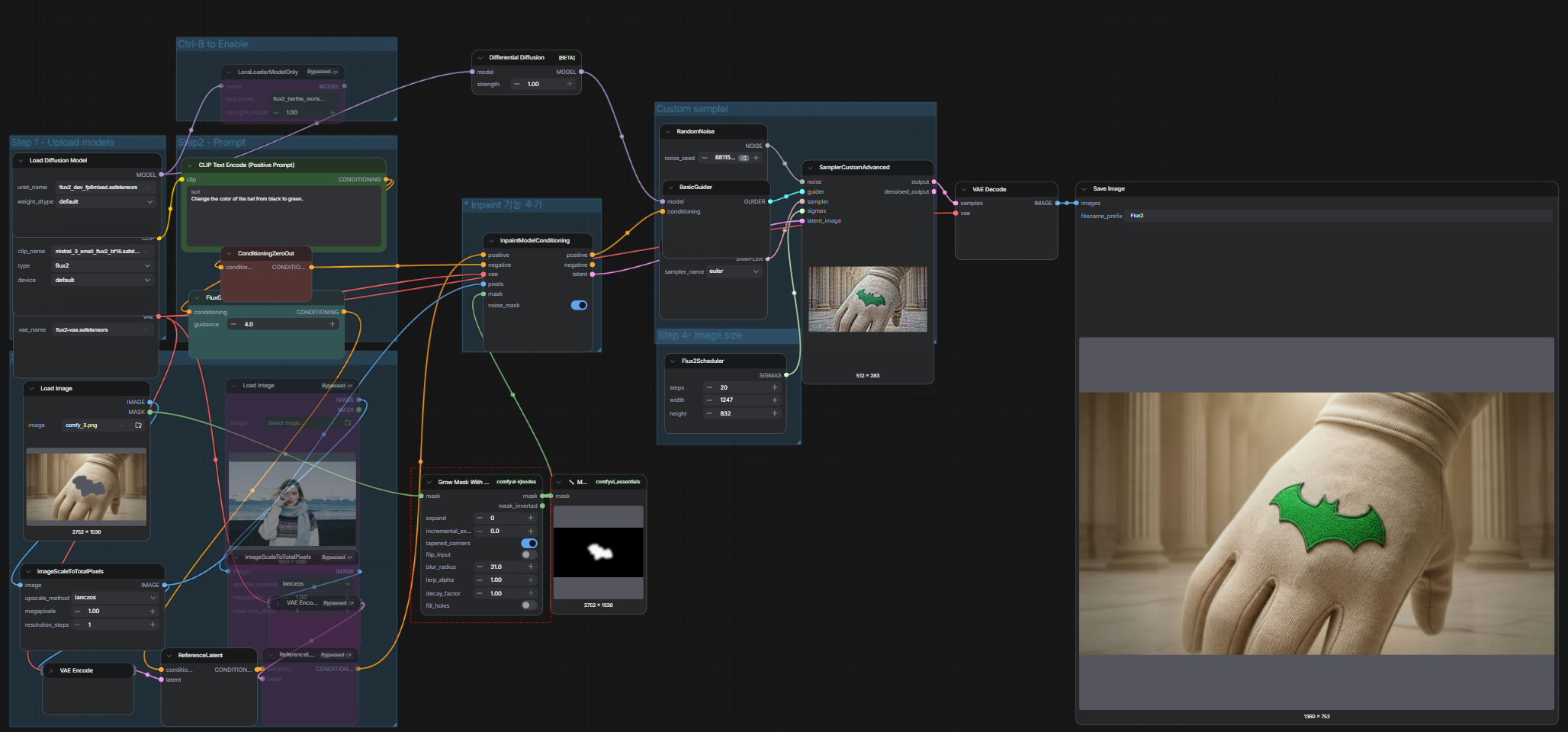
Task: Decrease height value in Flux2Scheduler
Action: 709,413
